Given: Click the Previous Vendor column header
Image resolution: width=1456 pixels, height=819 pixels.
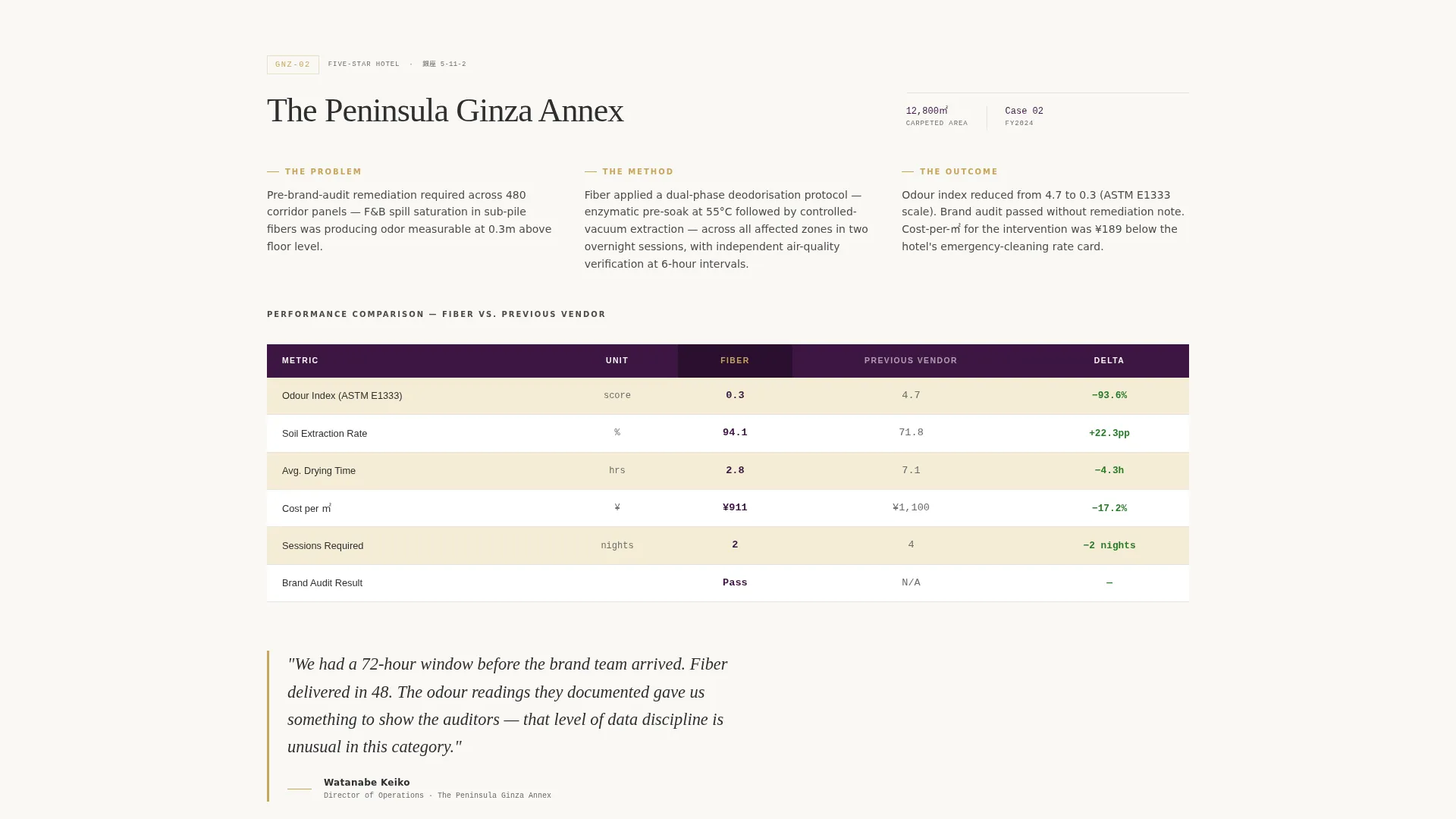Looking at the screenshot, I should click(911, 361).
